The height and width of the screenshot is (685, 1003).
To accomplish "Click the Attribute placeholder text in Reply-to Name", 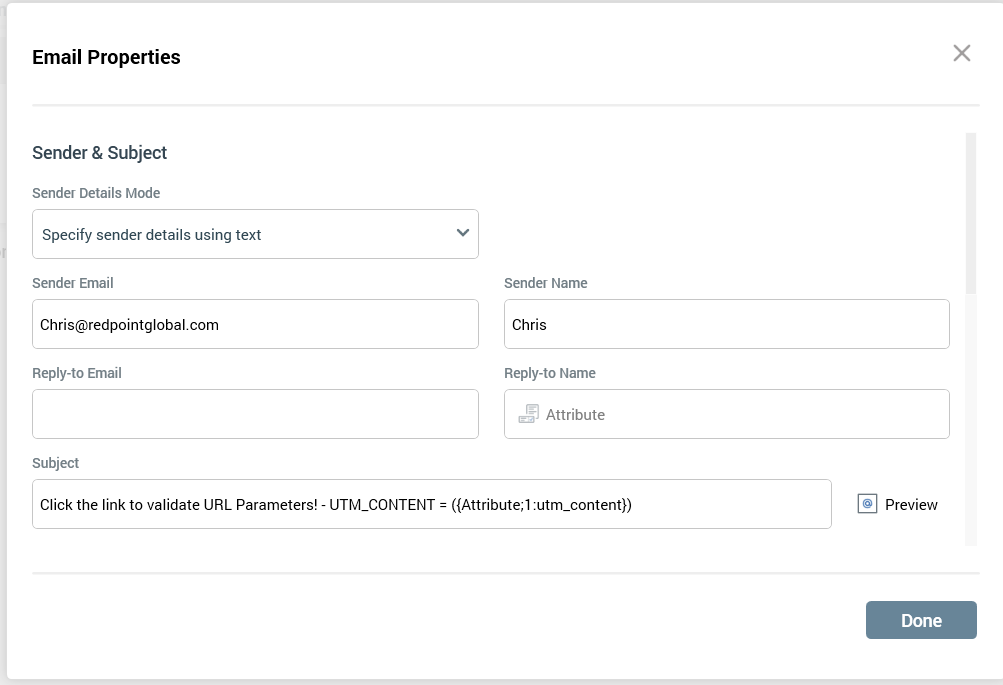I will (575, 414).
